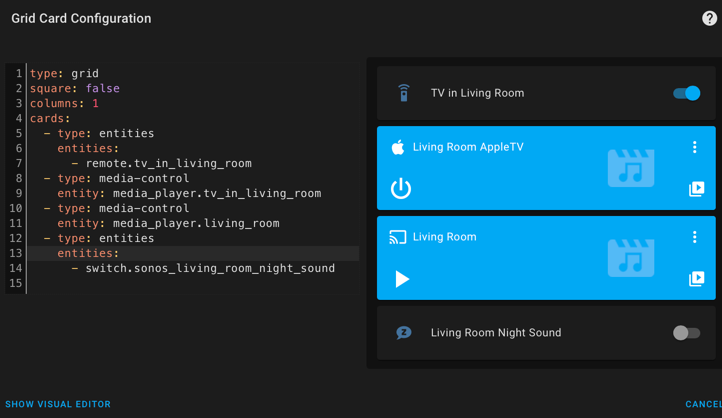This screenshot has height=418, width=722.
Task: Open Living Room AppleTV three-dot menu
Action: pos(695,147)
